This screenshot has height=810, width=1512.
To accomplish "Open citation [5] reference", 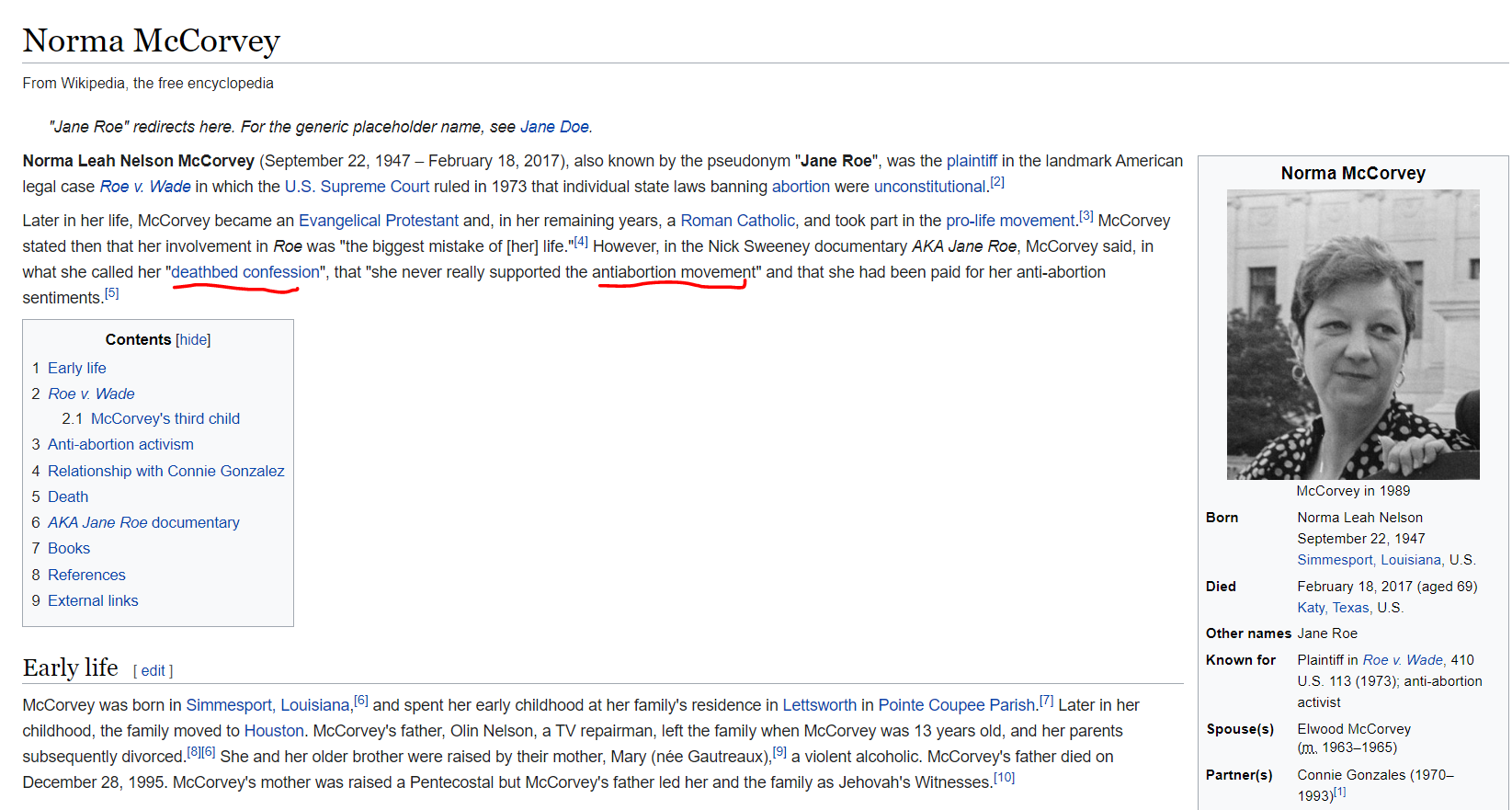I will coord(112,293).
